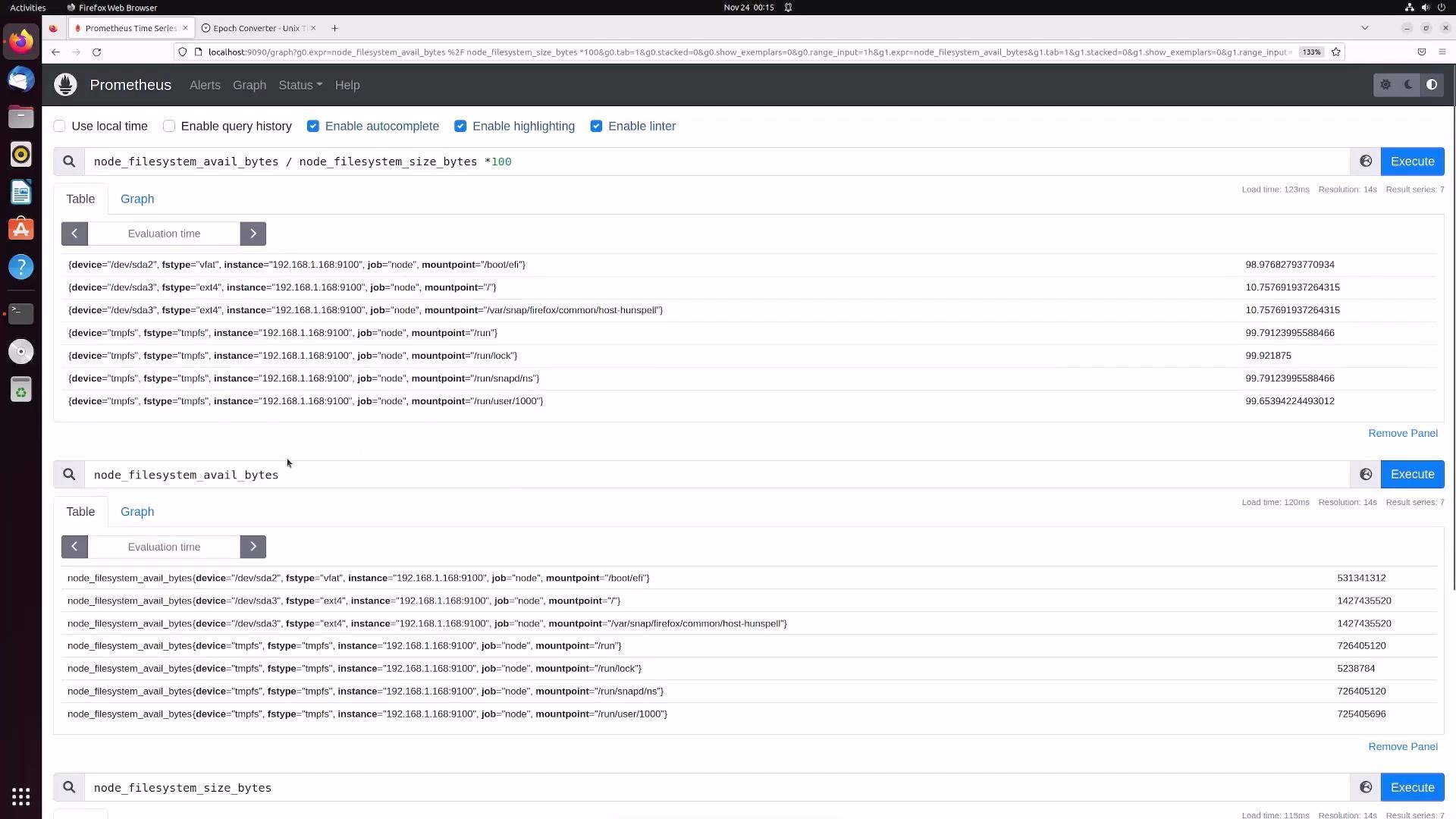Image resolution: width=1456 pixels, height=819 pixels.
Task: Open LibreOffice Writer from the dock
Action: coord(21,192)
